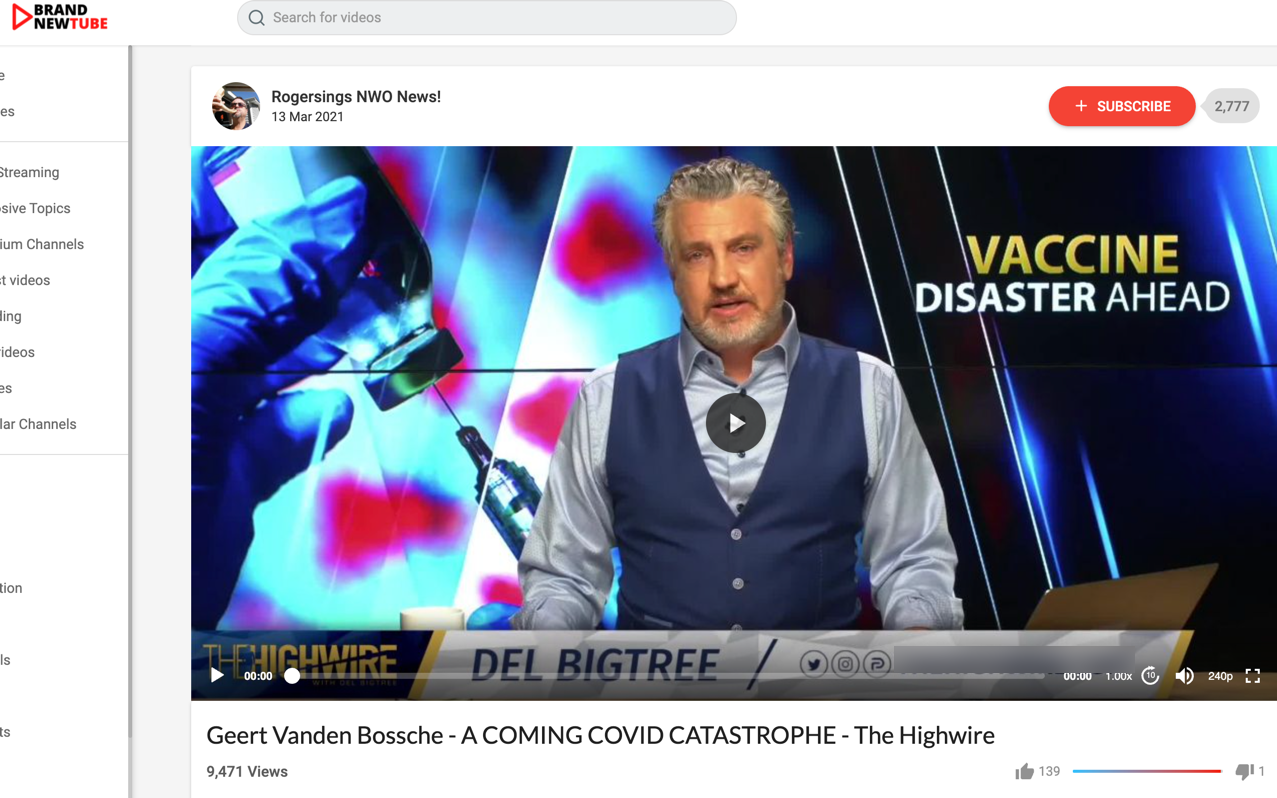Play video using bottom-left play icon
The height and width of the screenshot is (798, 1277).
coord(217,676)
